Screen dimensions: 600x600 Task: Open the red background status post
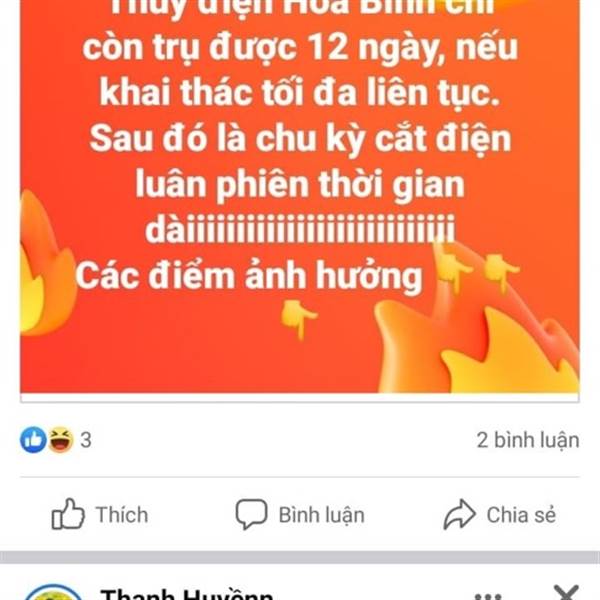[x=300, y=196]
